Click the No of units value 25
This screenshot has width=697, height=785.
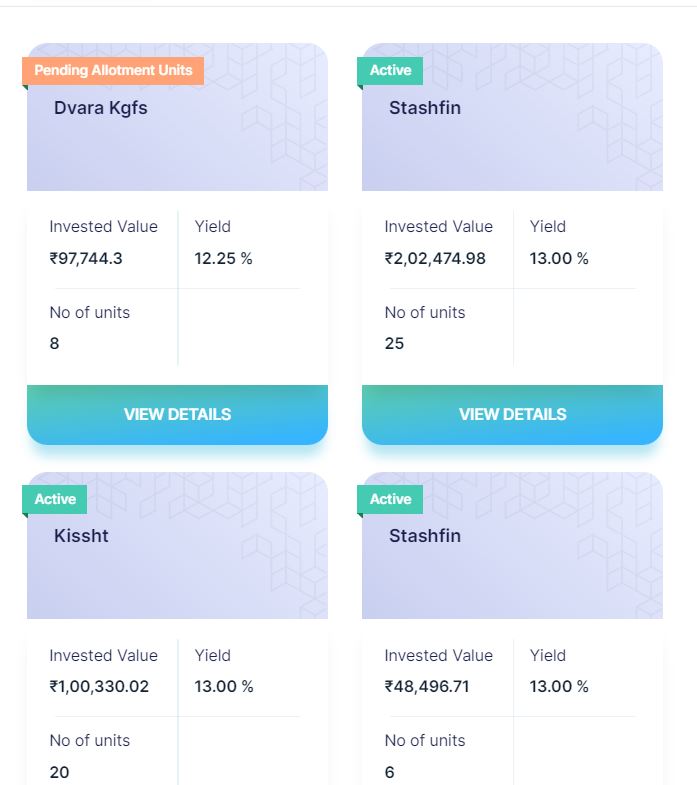point(394,343)
